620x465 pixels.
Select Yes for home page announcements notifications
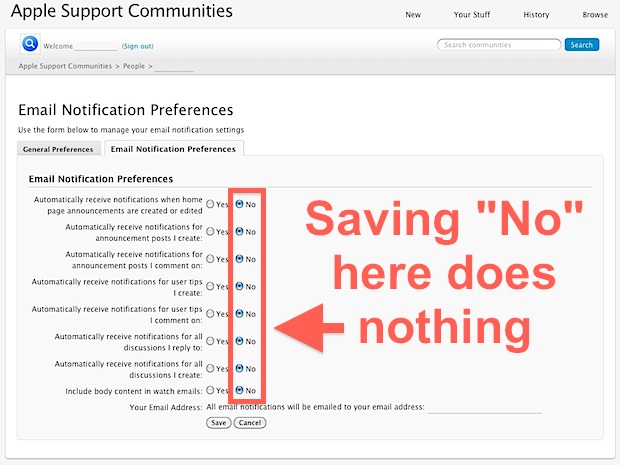click(210, 204)
